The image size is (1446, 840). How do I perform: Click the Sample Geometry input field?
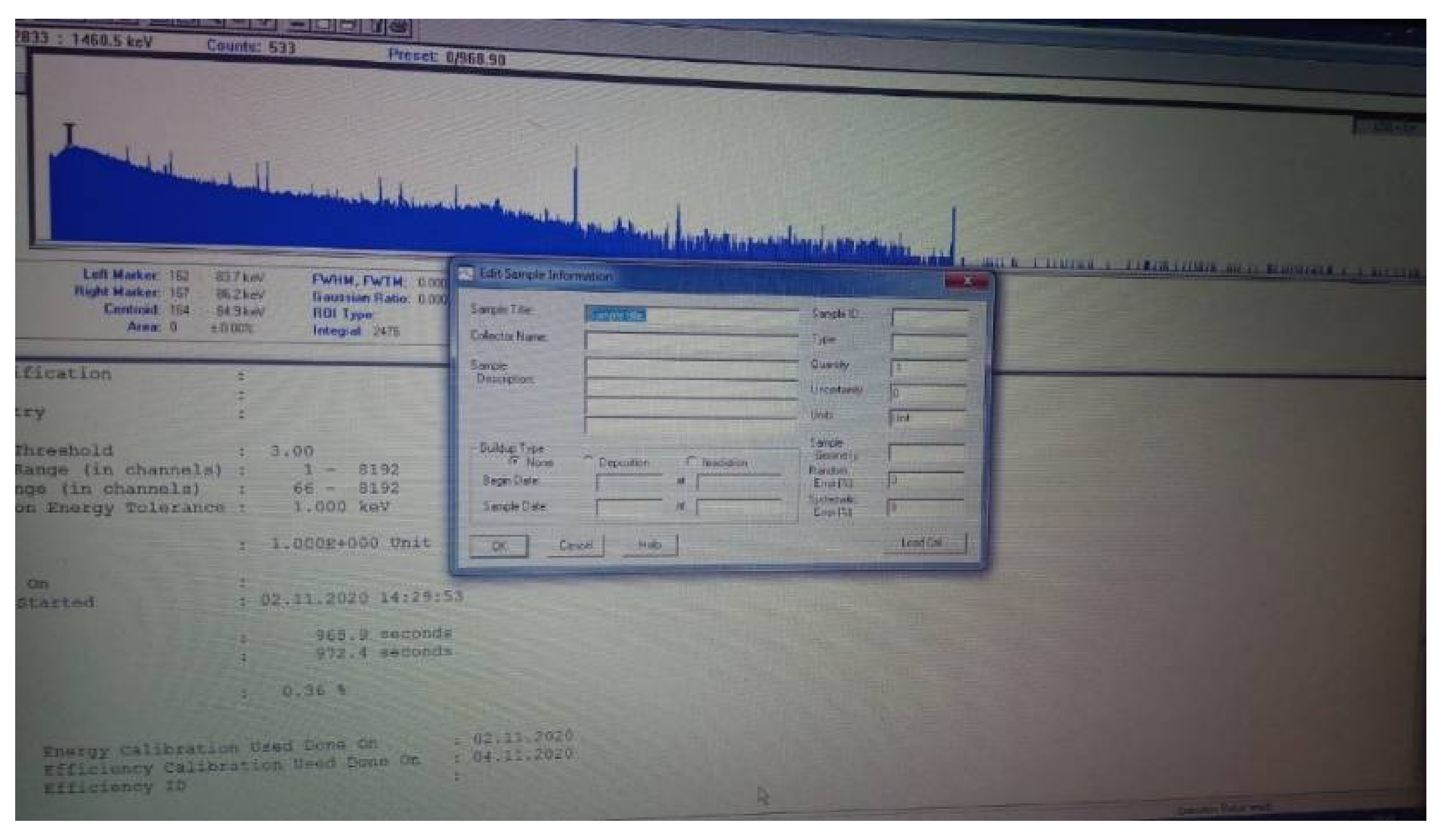(927, 453)
